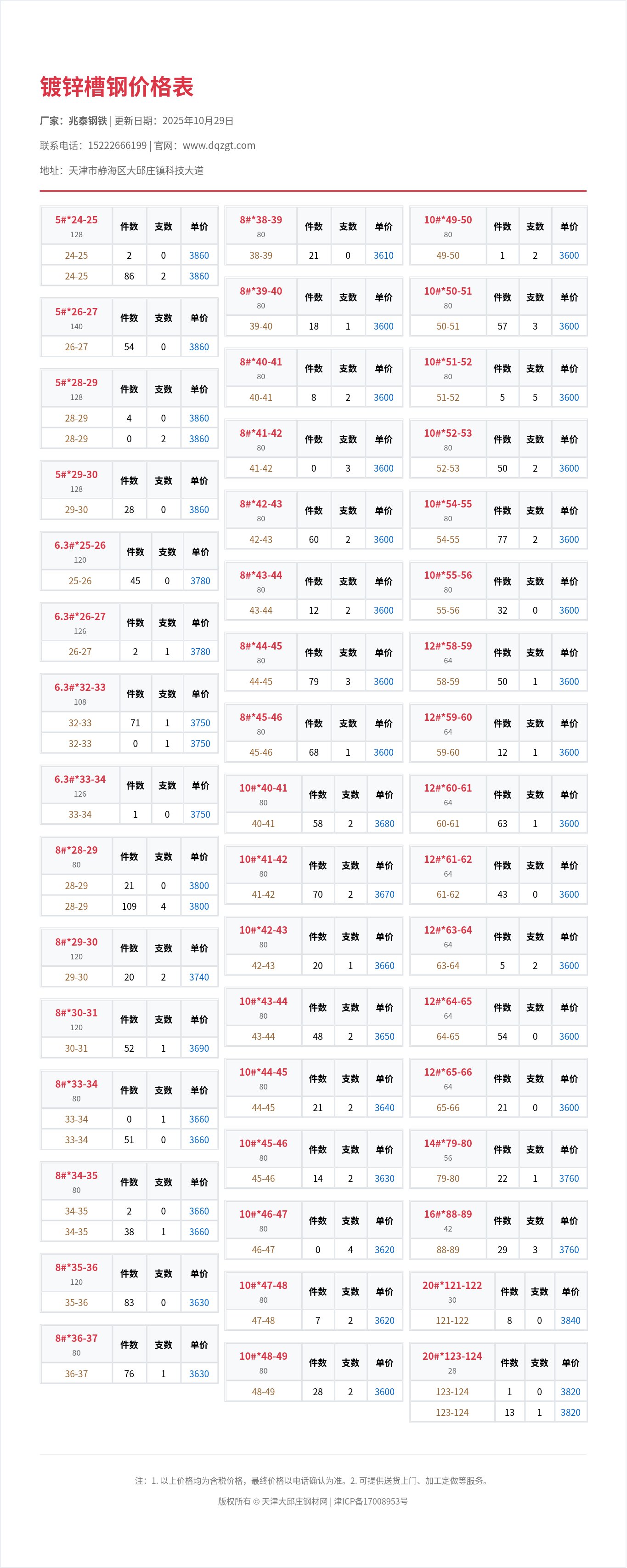Click the 3610 price for 8#*38-39

tap(383, 256)
